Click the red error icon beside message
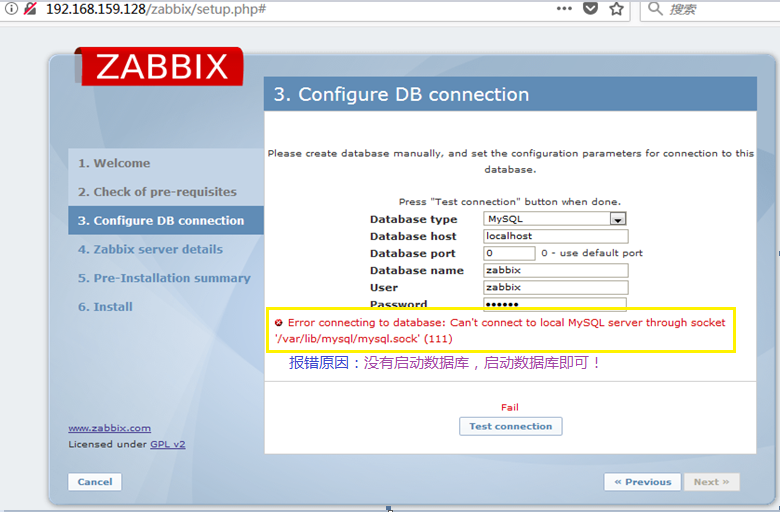The height and width of the screenshot is (512, 780). [x=279, y=323]
